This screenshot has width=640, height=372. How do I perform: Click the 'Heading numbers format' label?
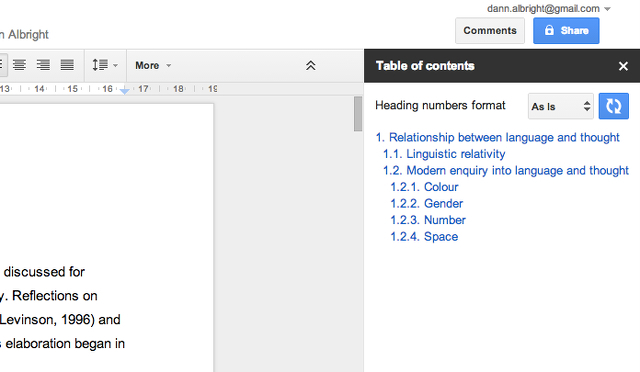tap(440, 105)
